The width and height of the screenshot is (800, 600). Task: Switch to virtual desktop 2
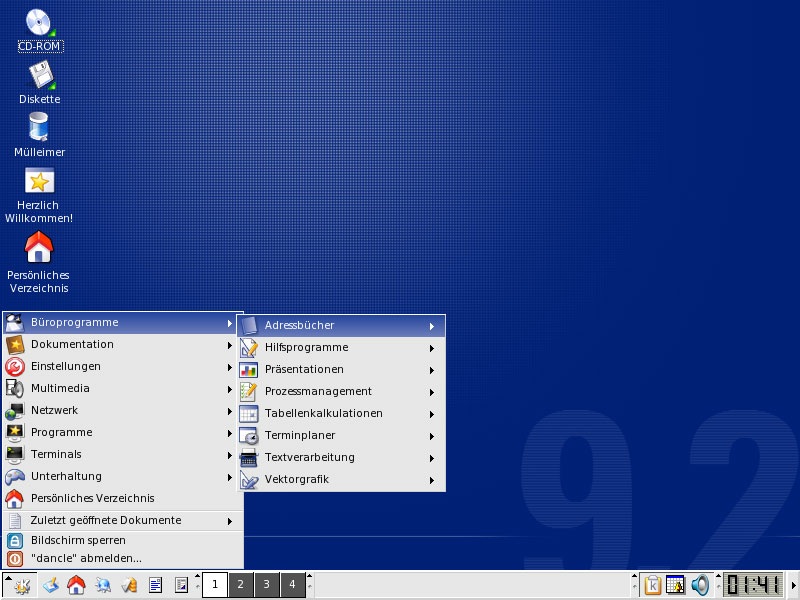click(241, 584)
